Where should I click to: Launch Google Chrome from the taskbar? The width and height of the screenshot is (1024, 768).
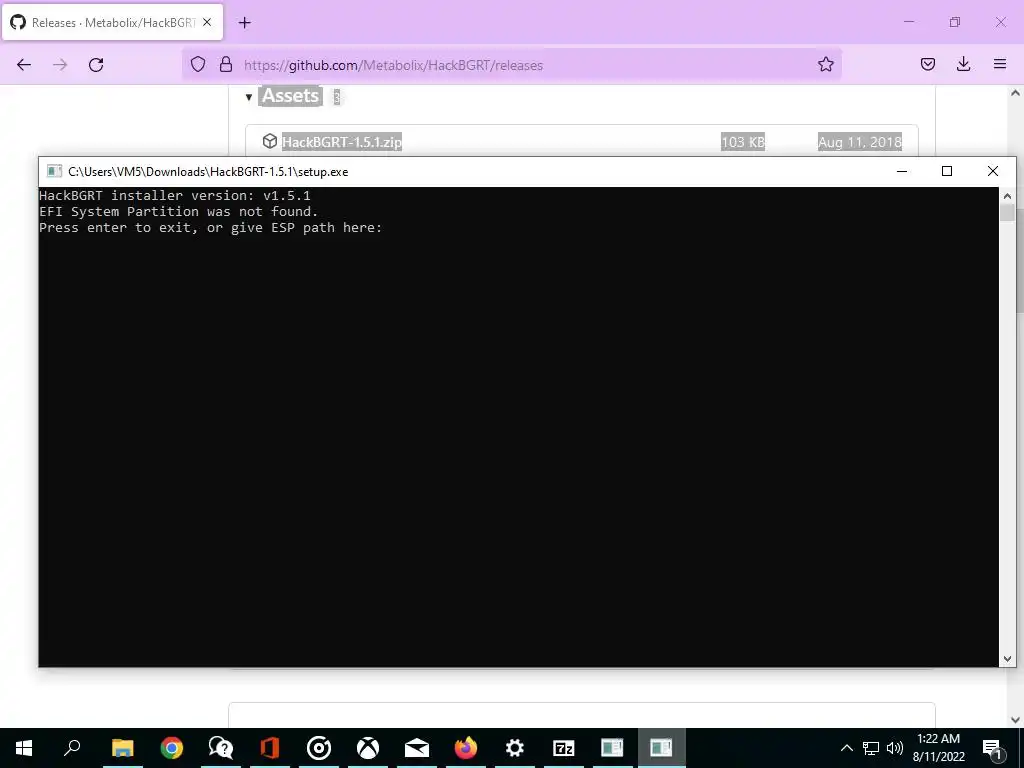(x=171, y=748)
